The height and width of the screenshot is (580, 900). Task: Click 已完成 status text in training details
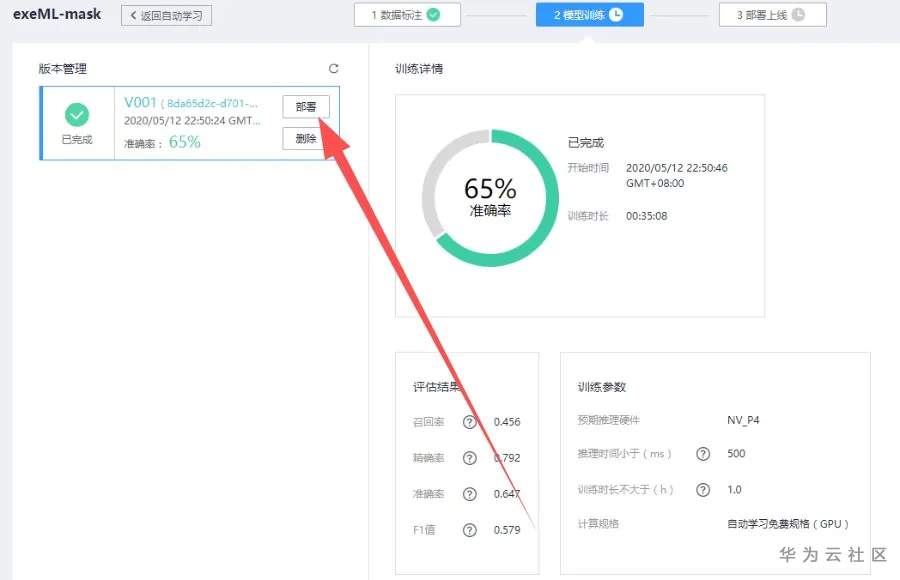585,142
